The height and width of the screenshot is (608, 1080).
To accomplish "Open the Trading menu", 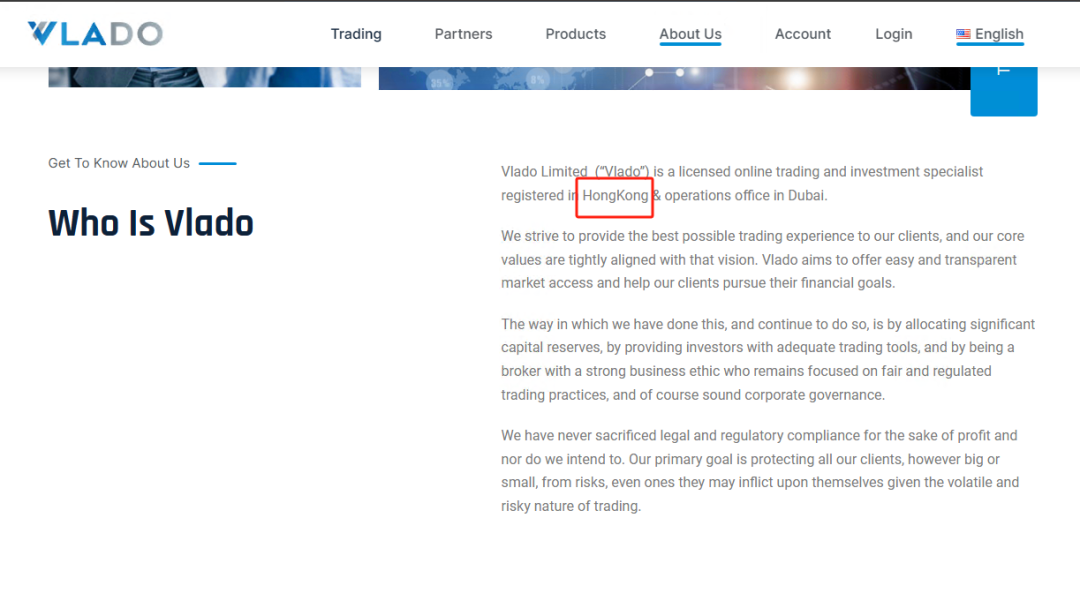I will pyautogui.click(x=356, y=34).
